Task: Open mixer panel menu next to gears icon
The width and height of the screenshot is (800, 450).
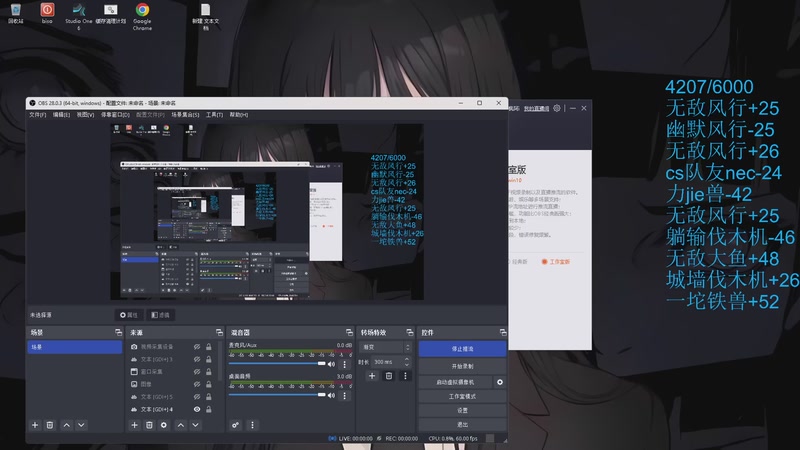Action: pos(252,425)
